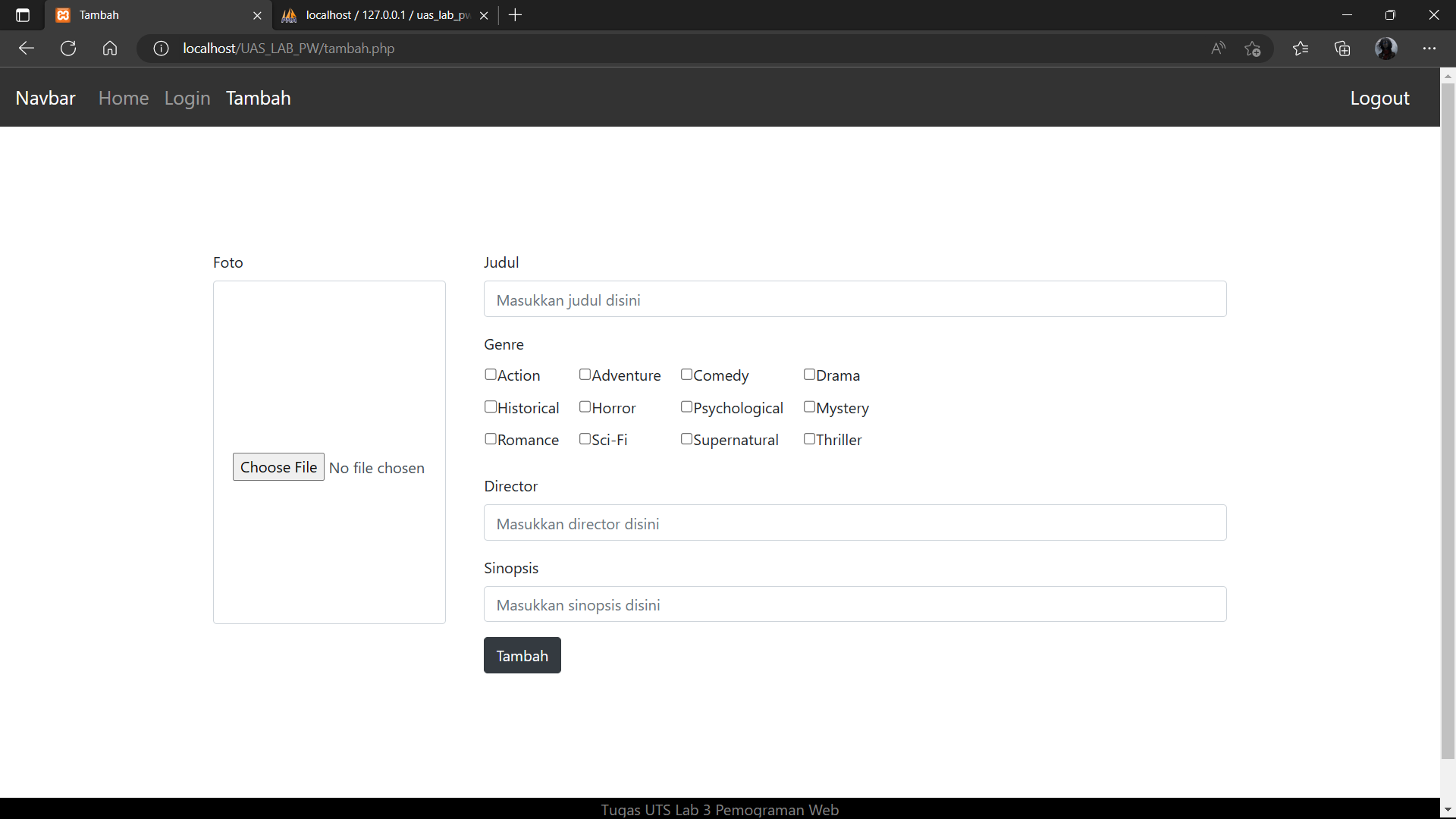The image size is (1456, 819).
Task: Open the Collections icon
Action: pyautogui.click(x=1342, y=48)
